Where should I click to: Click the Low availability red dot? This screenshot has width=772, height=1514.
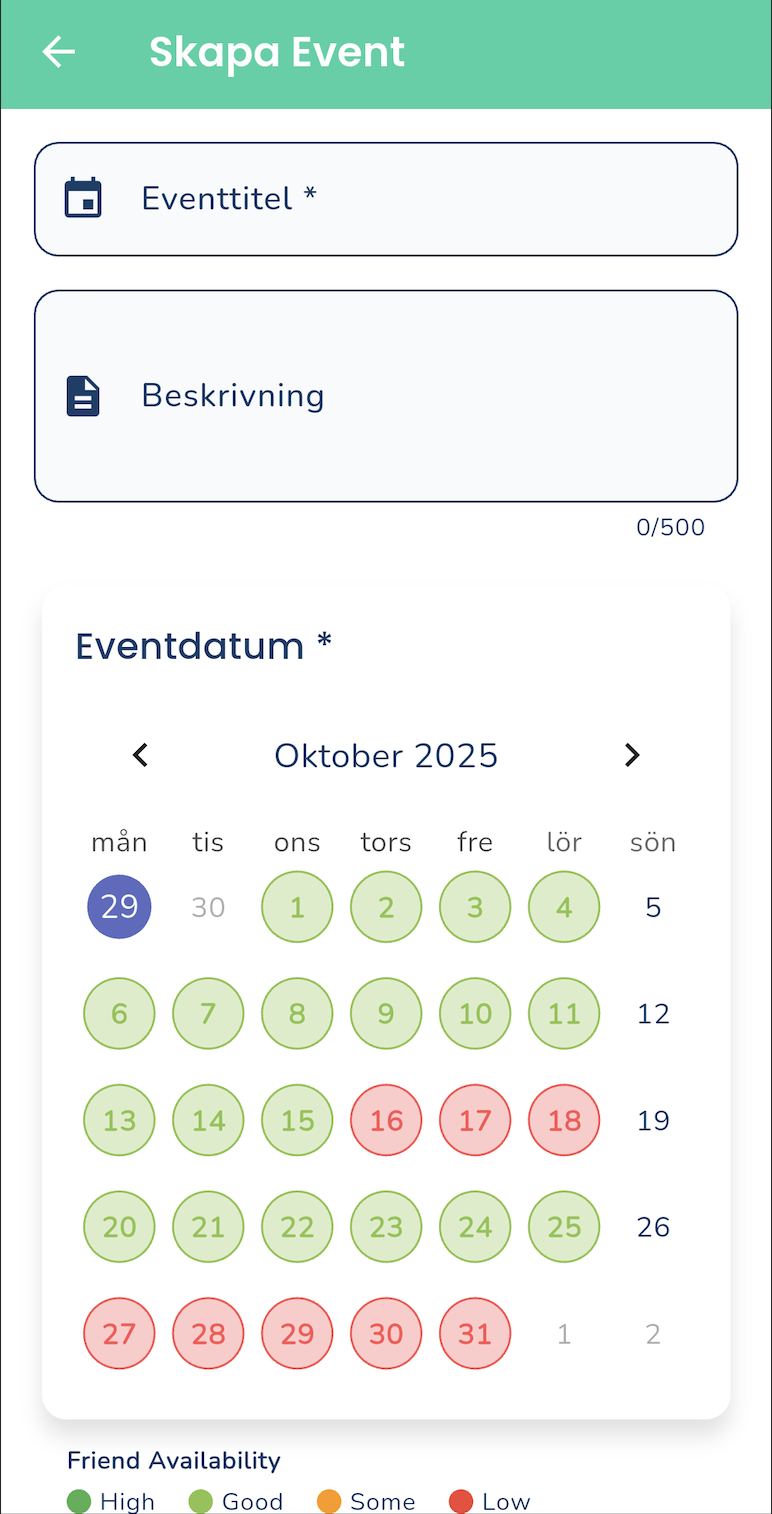[x=461, y=1502]
